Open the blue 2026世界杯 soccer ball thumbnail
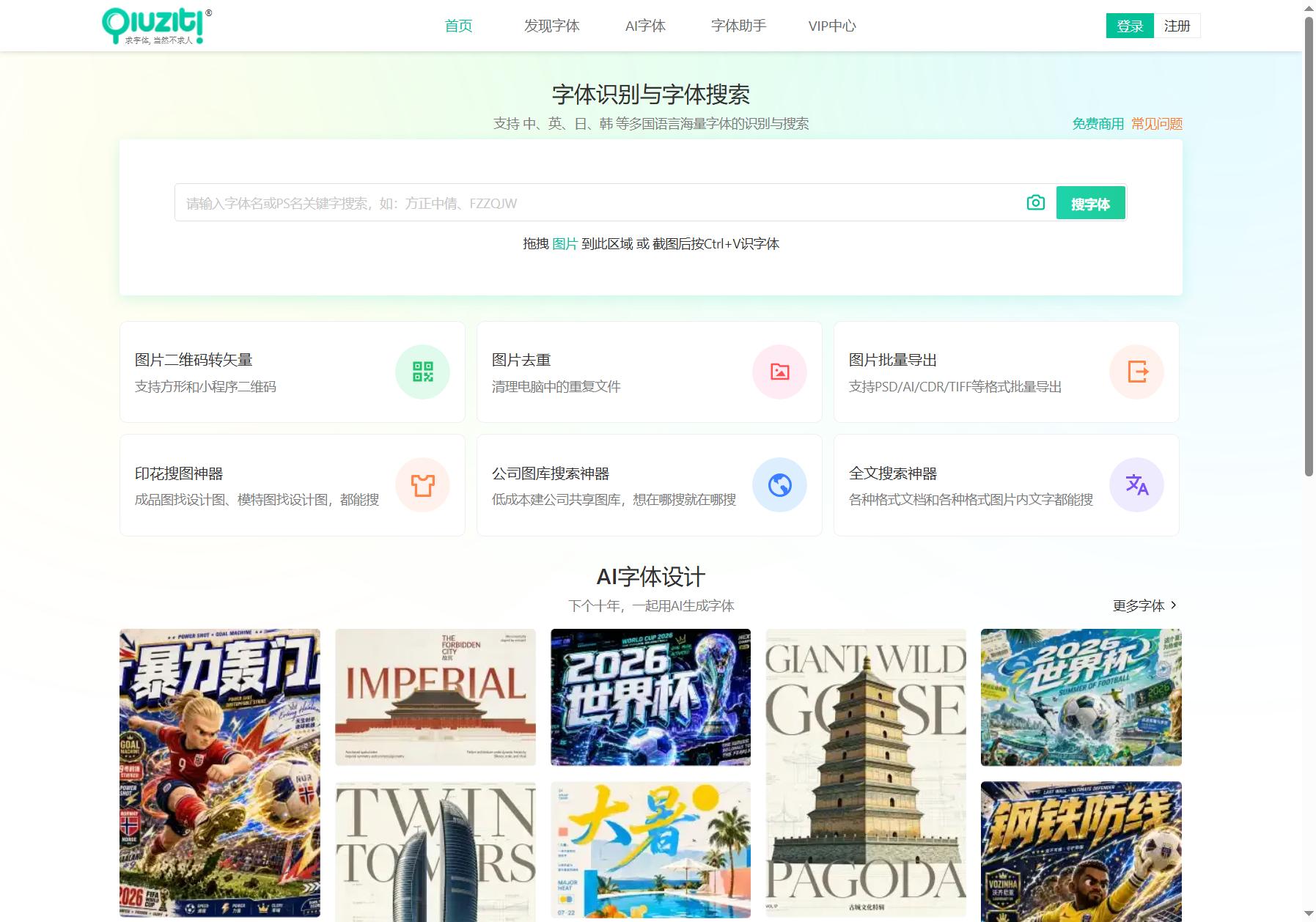 pyautogui.click(x=1081, y=697)
